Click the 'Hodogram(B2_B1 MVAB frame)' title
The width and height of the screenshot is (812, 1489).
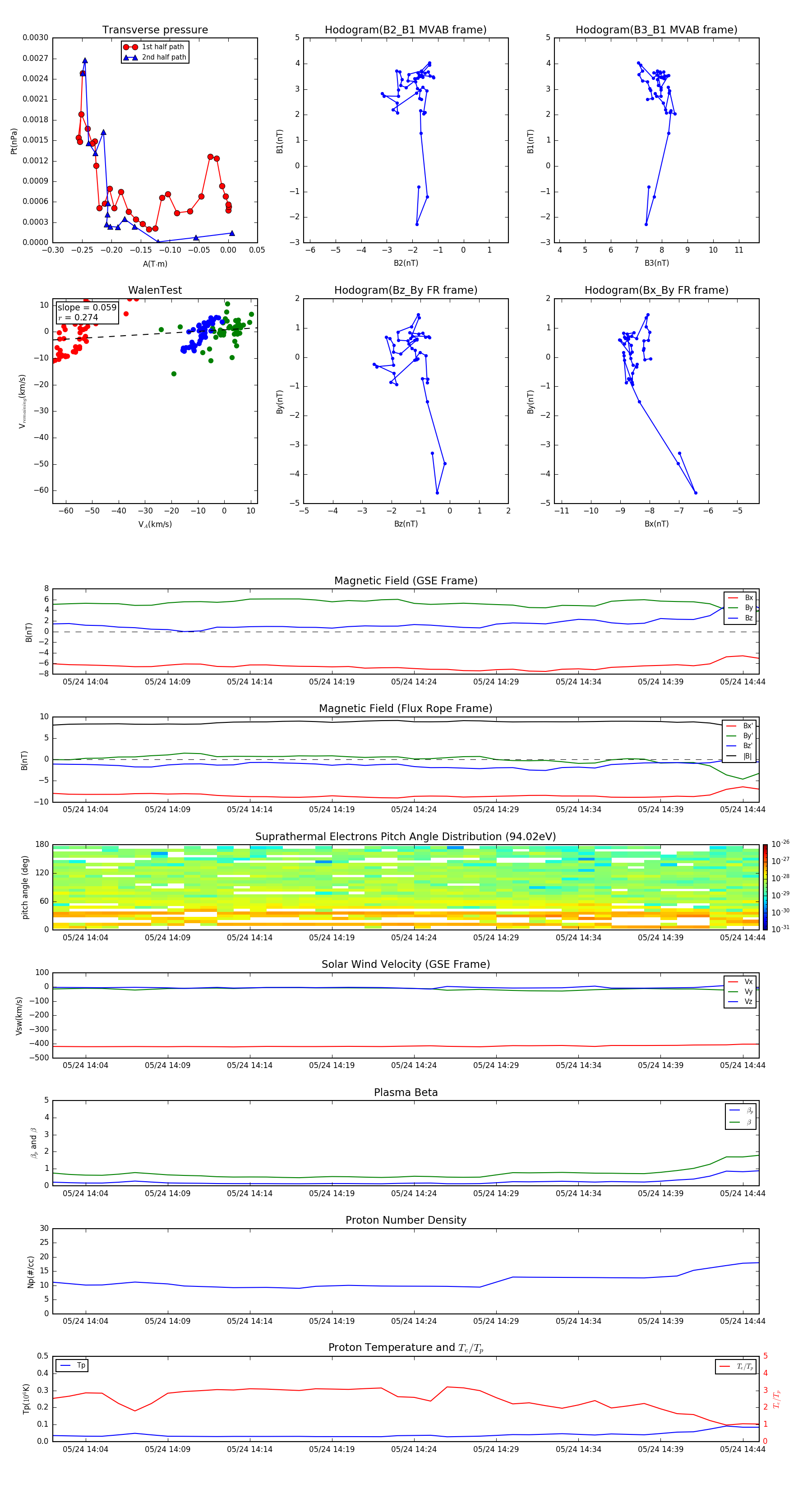[x=406, y=30]
